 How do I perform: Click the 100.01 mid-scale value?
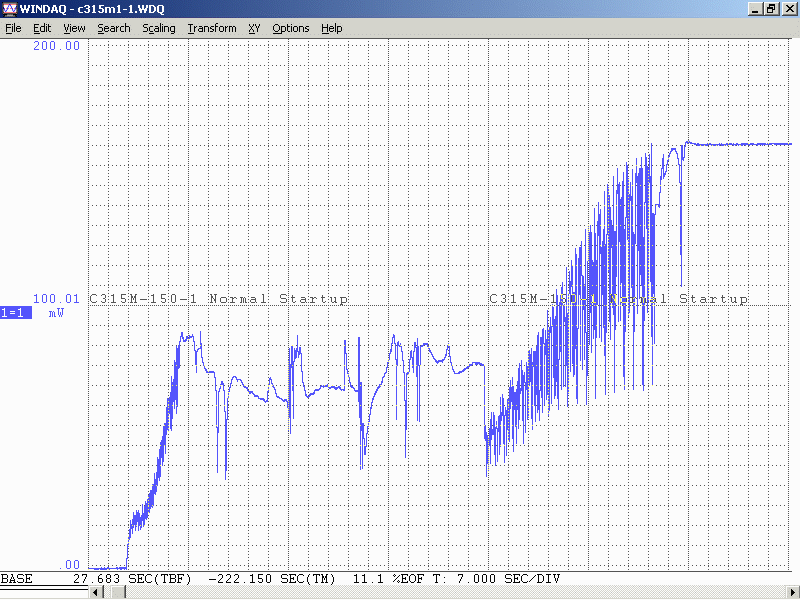(x=56, y=299)
